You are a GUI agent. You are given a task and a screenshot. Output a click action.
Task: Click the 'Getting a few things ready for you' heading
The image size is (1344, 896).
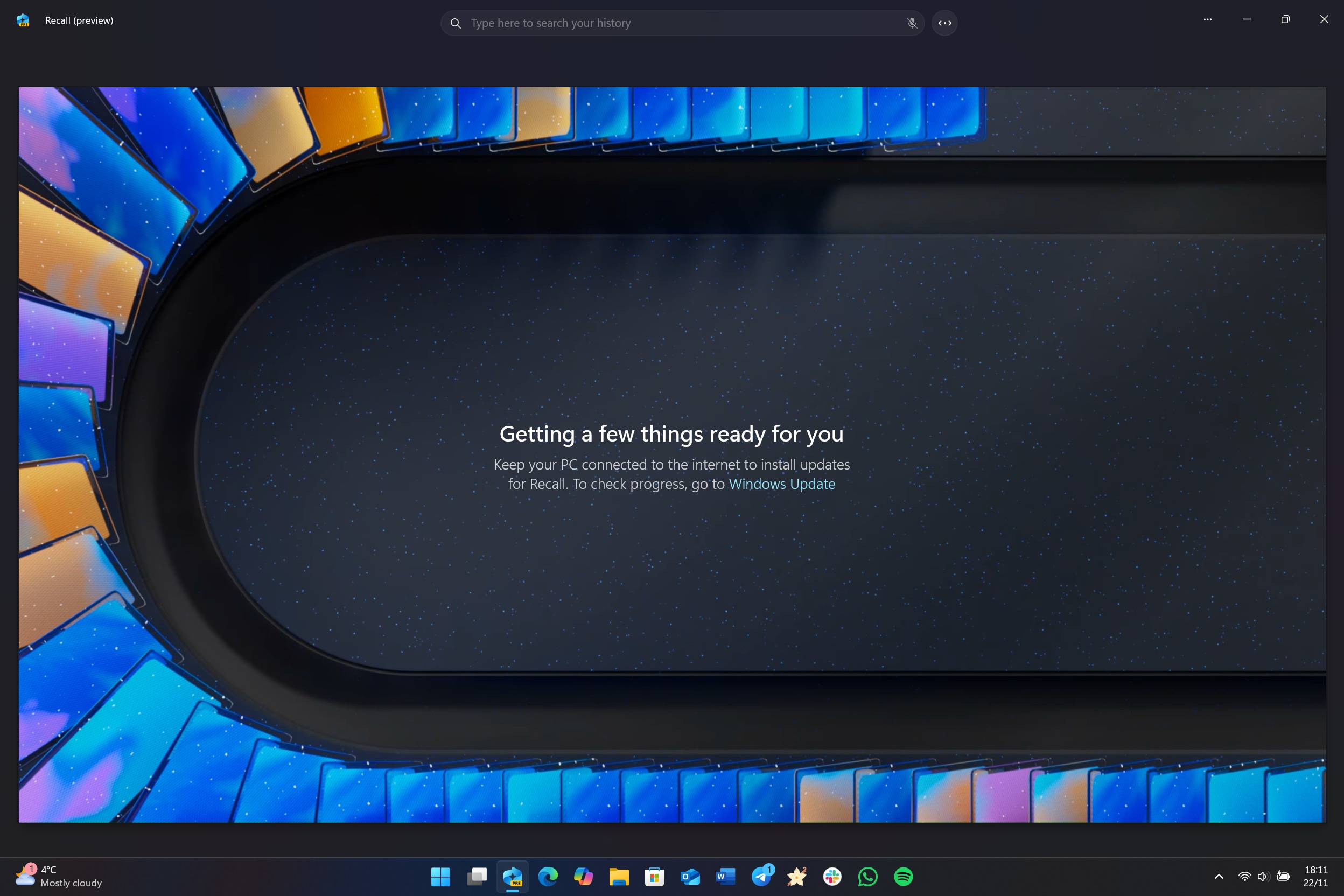click(x=671, y=435)
